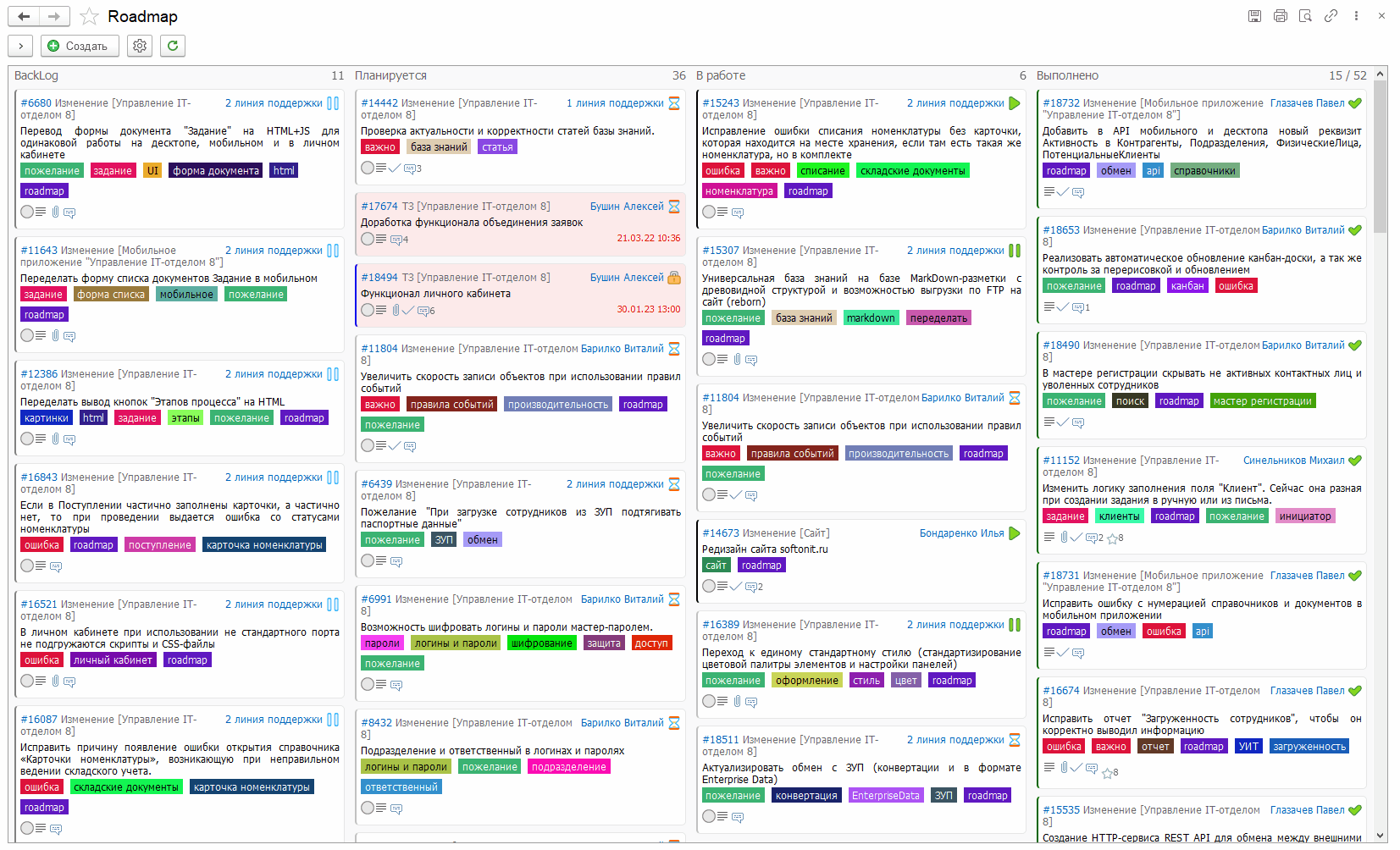Click the print icon in title bar
Image resolution: width=1400 pixels, height=850 pixels.
click(1280, 16)
